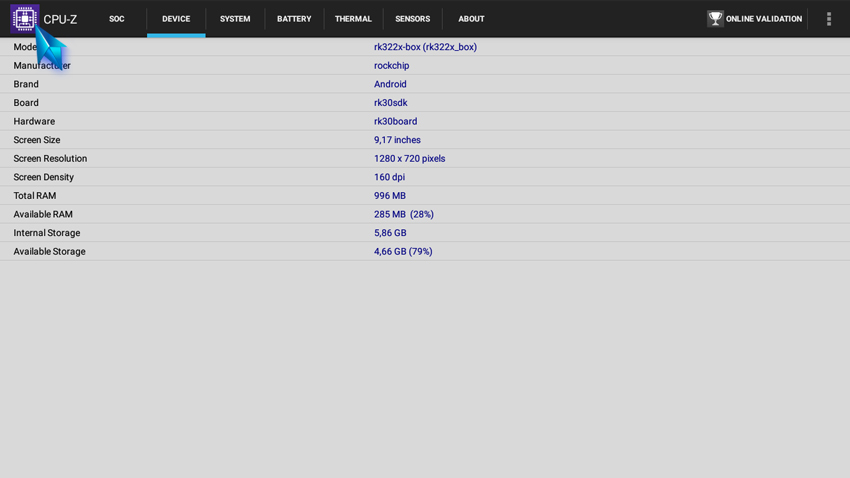
Task: Show the THERMAL tab
Action: [x=353, y=19]
